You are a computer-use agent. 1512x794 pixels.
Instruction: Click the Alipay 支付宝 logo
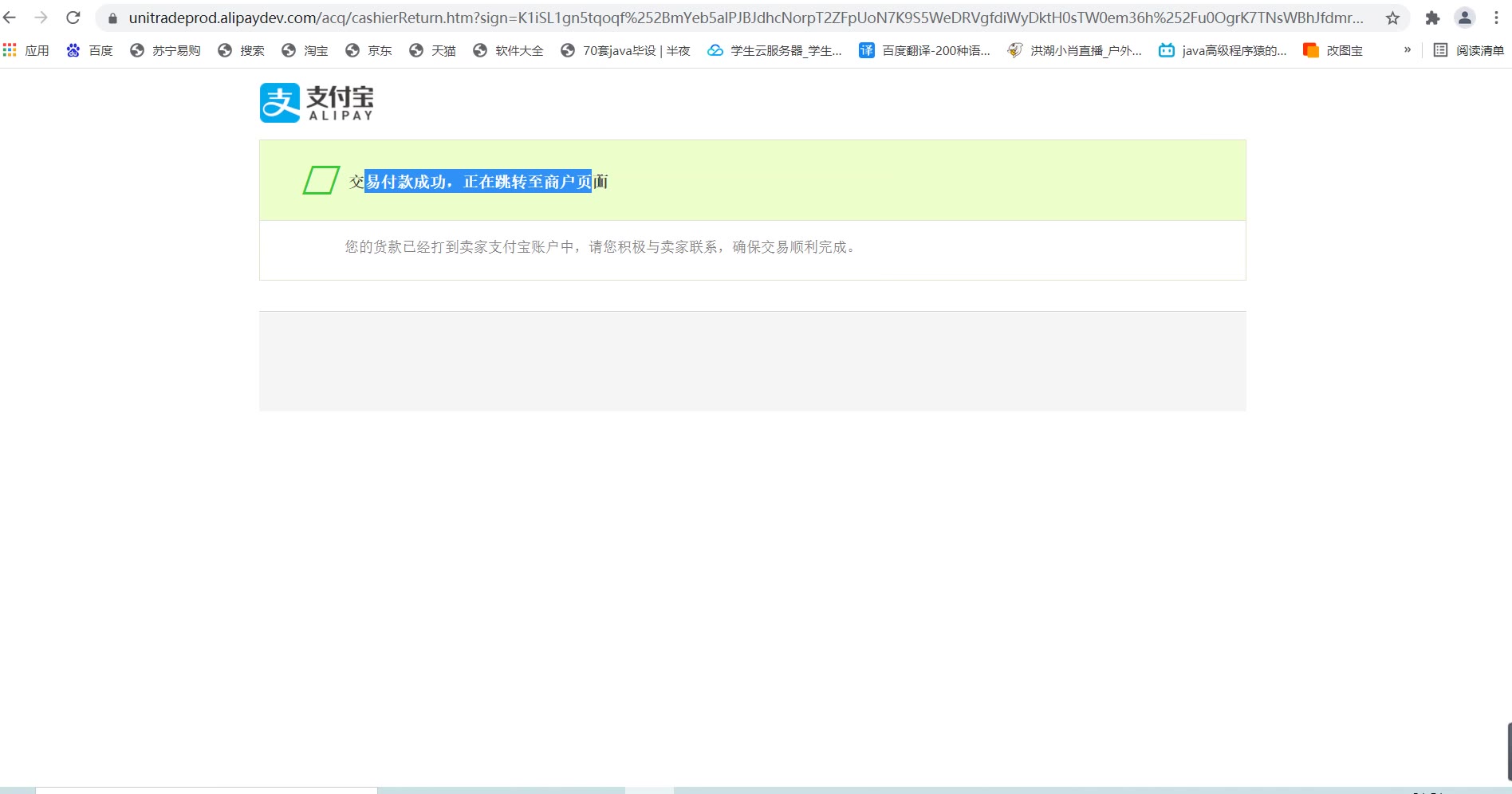[317, 103]
